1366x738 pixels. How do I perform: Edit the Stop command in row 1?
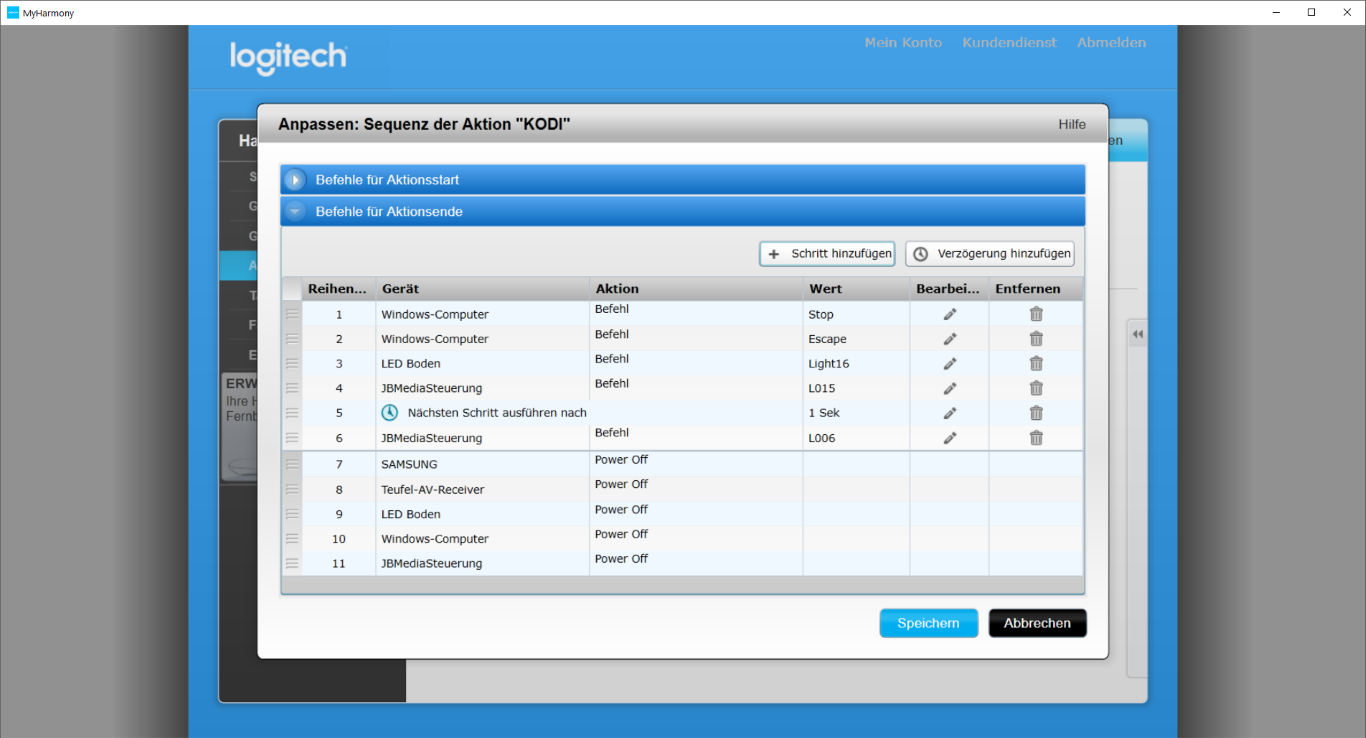click(x=950, y=314)
